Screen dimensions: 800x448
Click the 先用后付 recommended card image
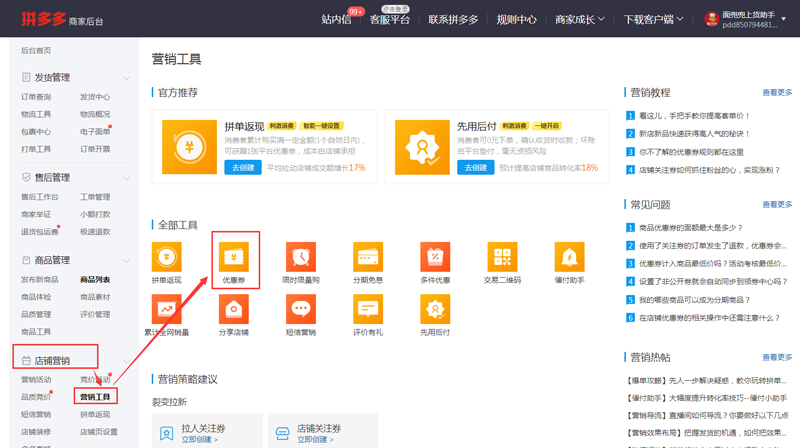(422, 147)
